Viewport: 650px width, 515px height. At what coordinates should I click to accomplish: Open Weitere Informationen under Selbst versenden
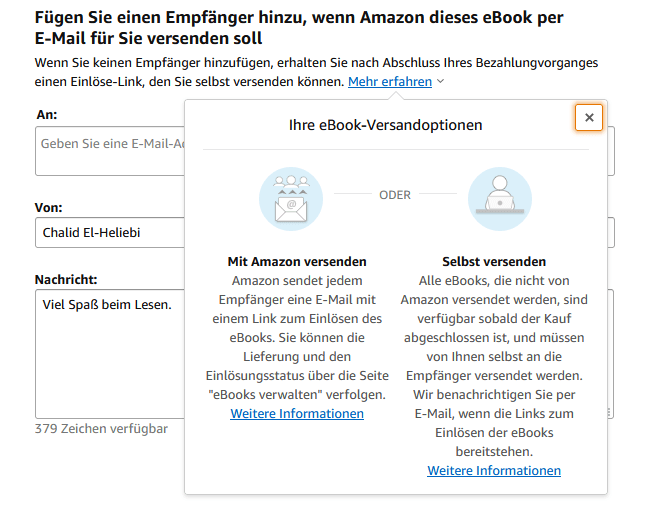[x=494, y=471]
